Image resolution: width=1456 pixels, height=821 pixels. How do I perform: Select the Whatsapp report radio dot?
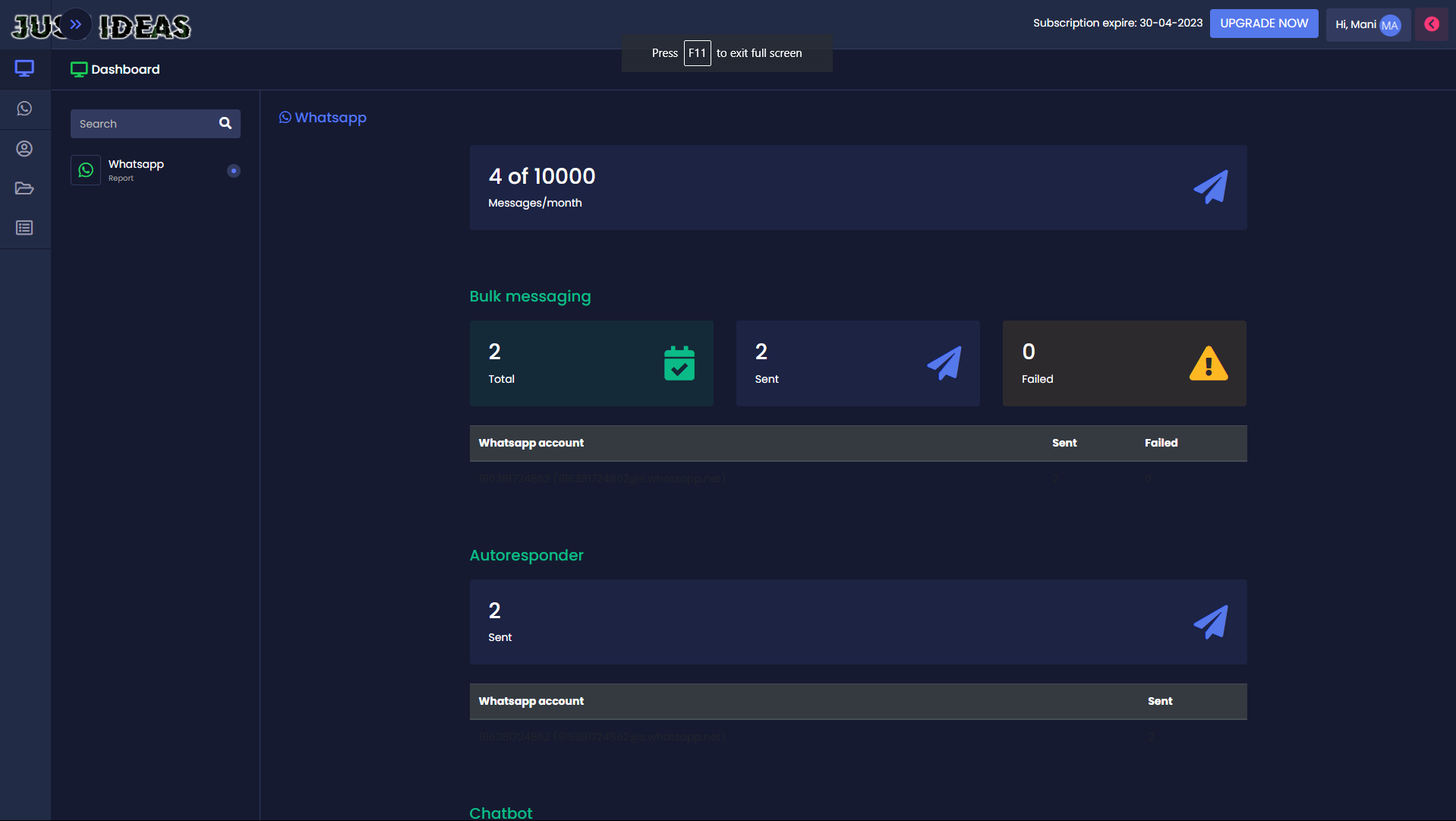point(234,171)
